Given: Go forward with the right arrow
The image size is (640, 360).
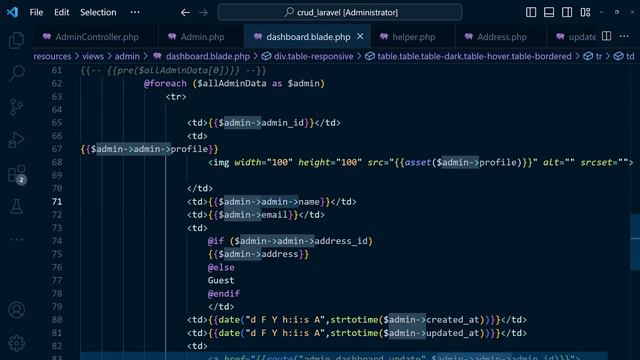Looking at the screenshot, I should coord(203,13).
